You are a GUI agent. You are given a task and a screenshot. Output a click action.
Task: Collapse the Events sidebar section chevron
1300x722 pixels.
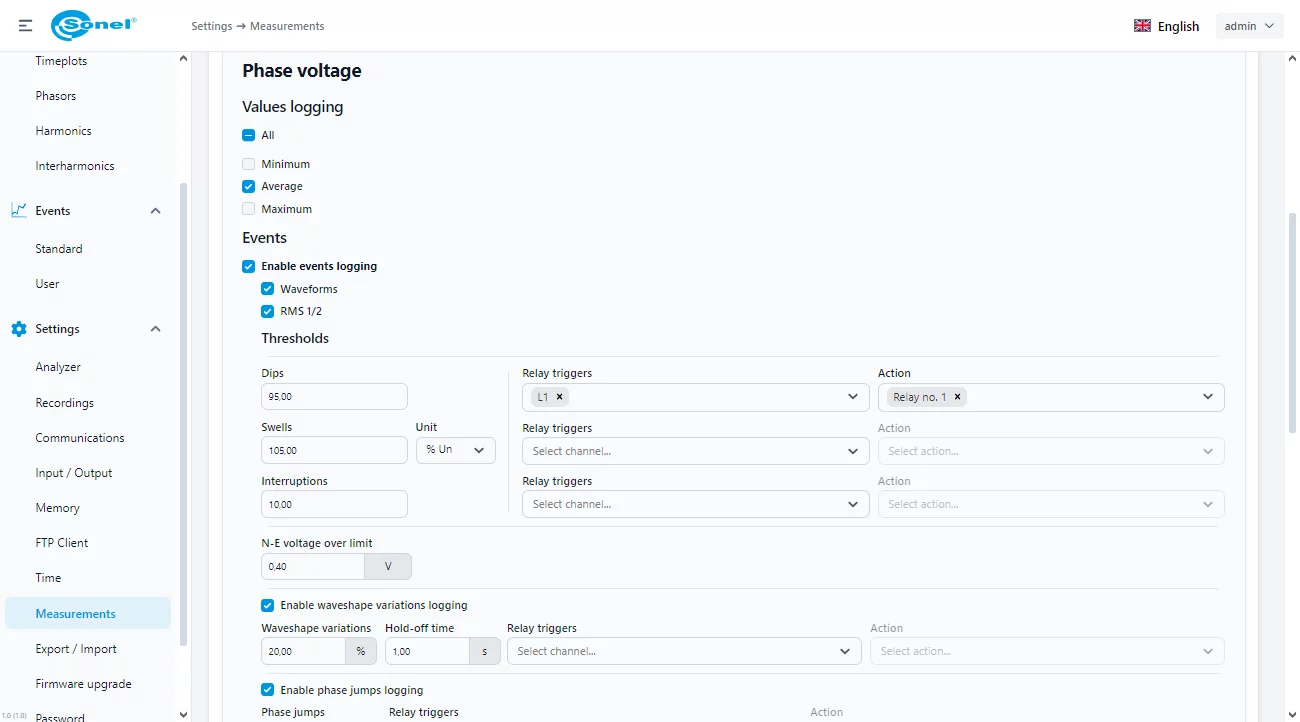pos(155,211)
